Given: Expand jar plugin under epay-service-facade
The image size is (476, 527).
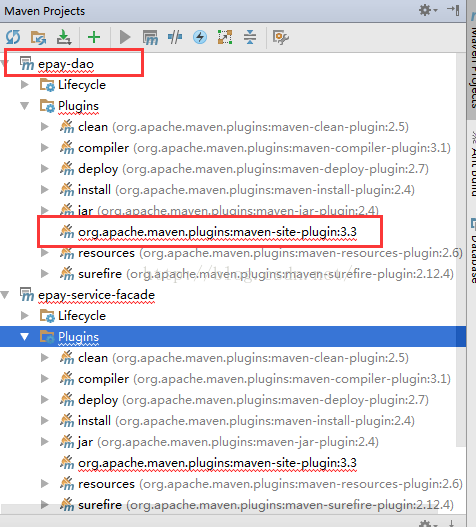Looking at the screenshot, I should coord(45,441).
